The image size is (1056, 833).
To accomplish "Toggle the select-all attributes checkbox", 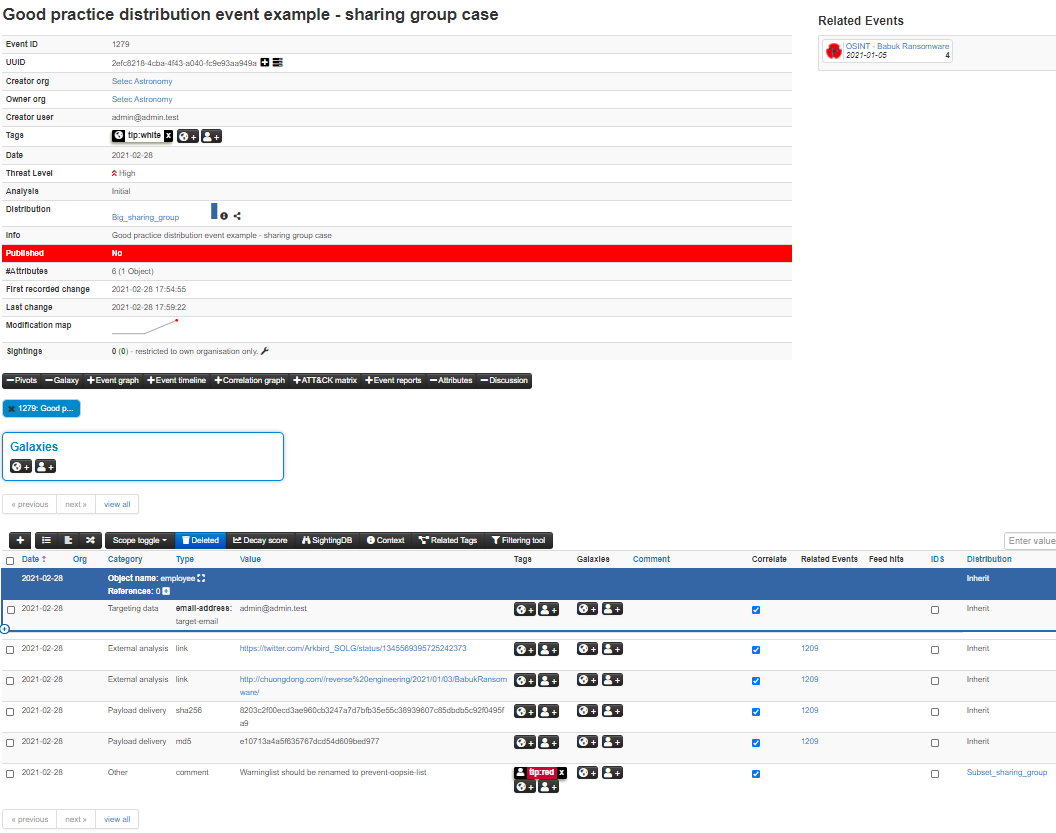I will pos(10,560).
